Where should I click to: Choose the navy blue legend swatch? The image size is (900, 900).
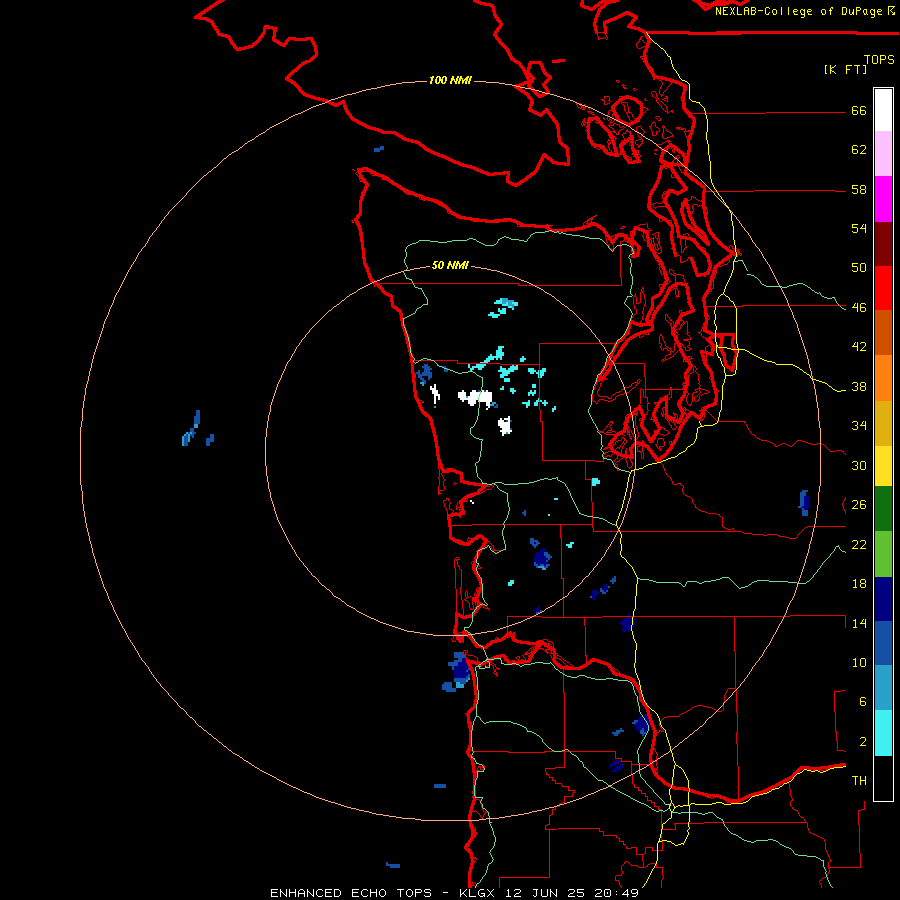(883, 599)
